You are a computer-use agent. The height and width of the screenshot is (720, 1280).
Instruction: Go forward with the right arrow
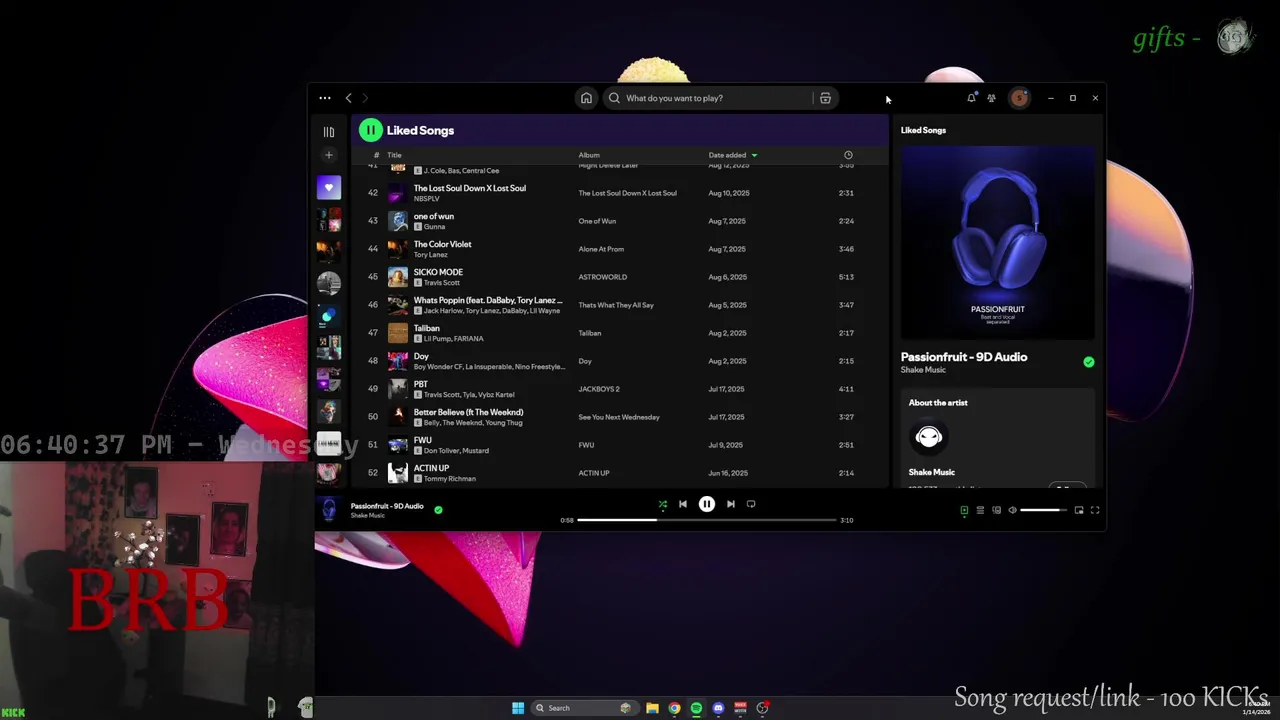coord(365,98)
